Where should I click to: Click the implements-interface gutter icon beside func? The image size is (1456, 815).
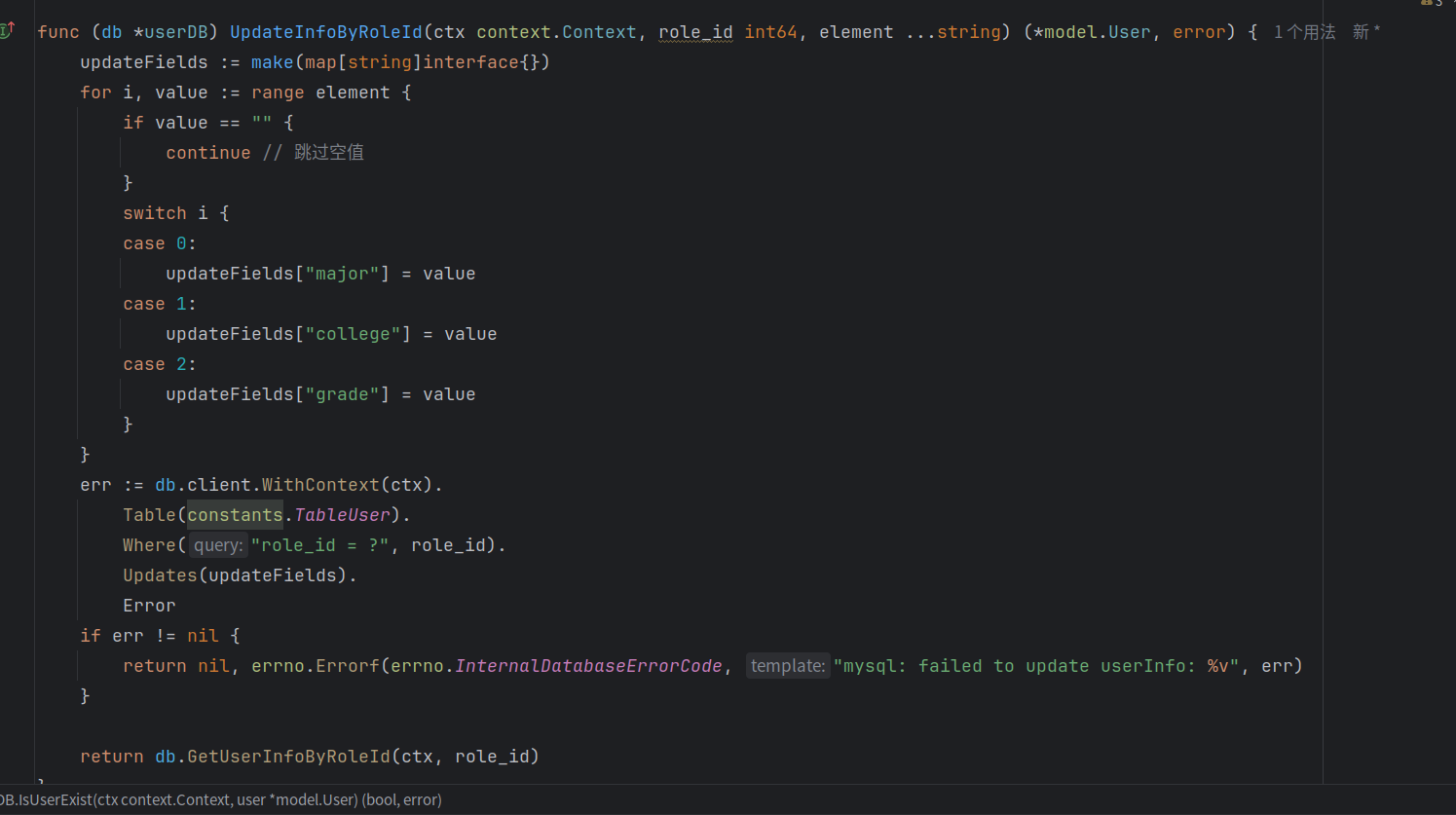7,30
